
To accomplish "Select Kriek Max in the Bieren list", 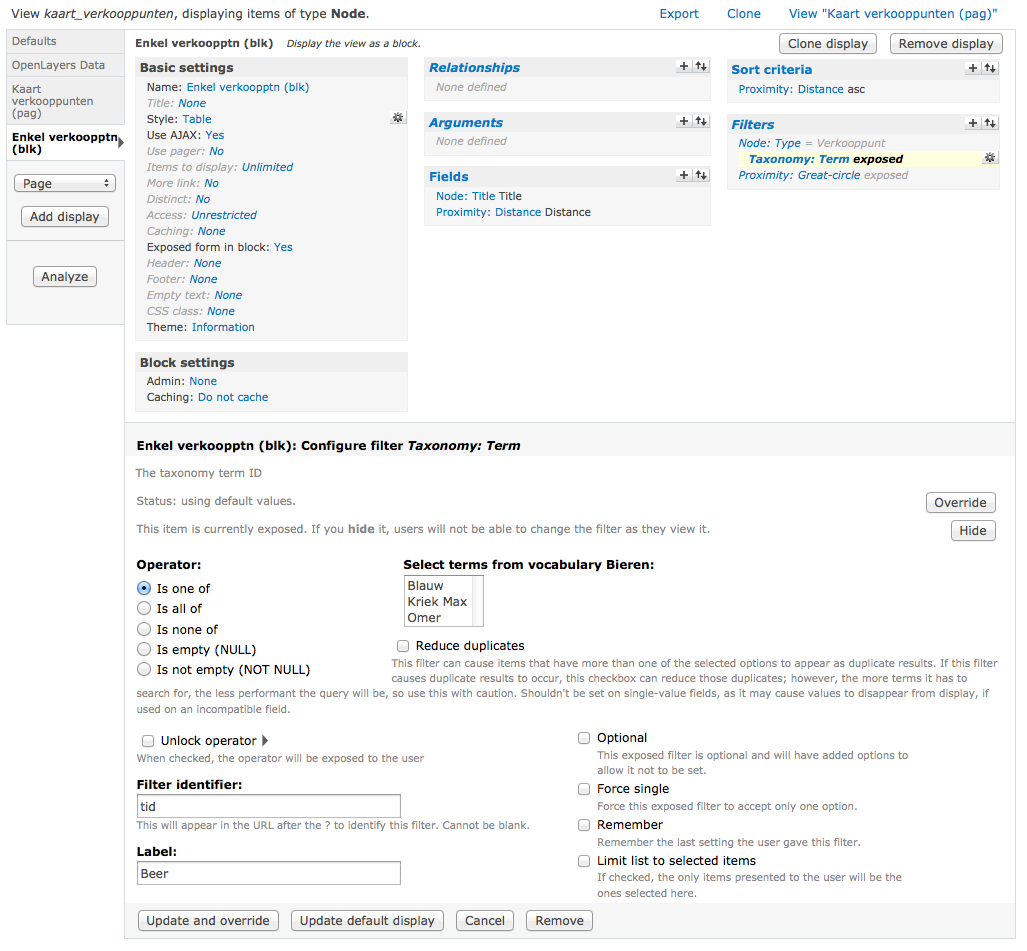I will tap(437, 602).
